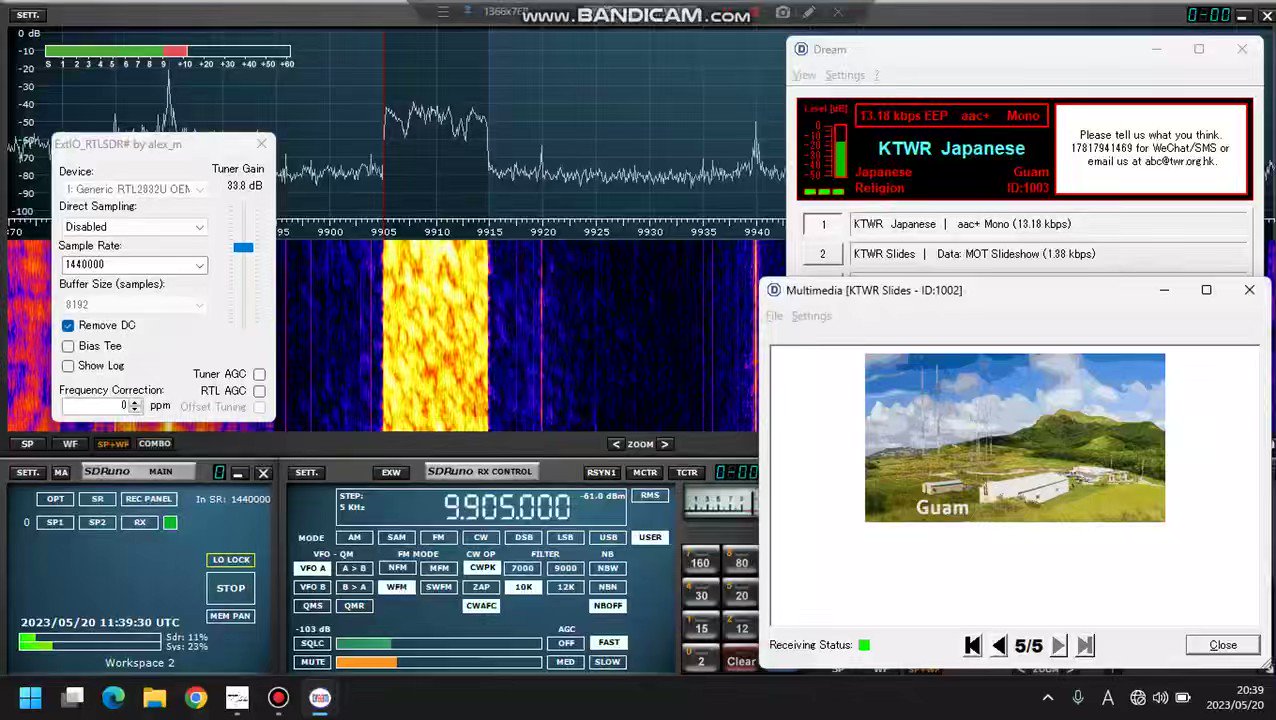Select service 2 button in Dream
The image size is (1276, 720).
(823, 255)
